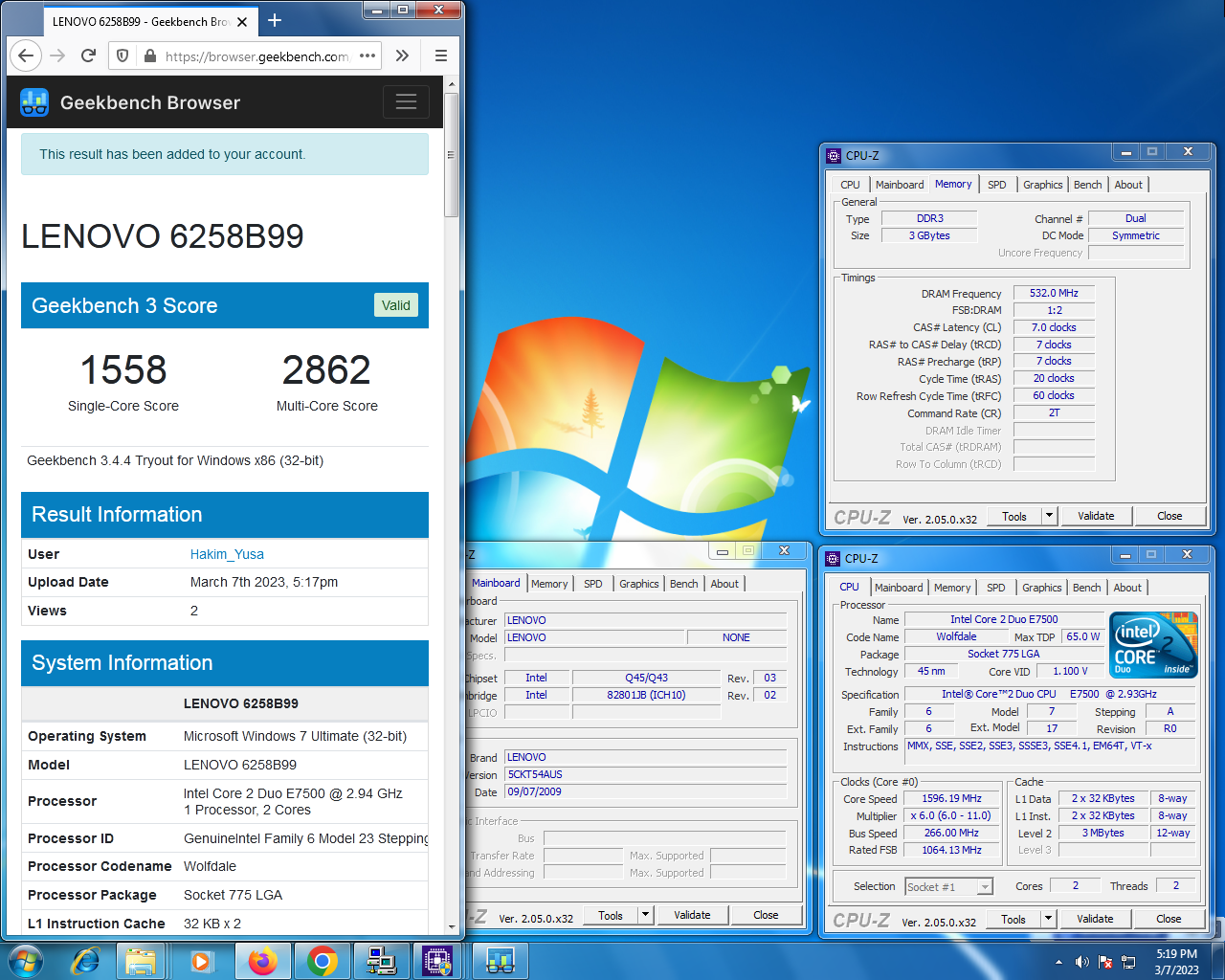Open a new Firefox tab
The height and width of the screenshot is (980, 1225).
click(x=275, y=20)
